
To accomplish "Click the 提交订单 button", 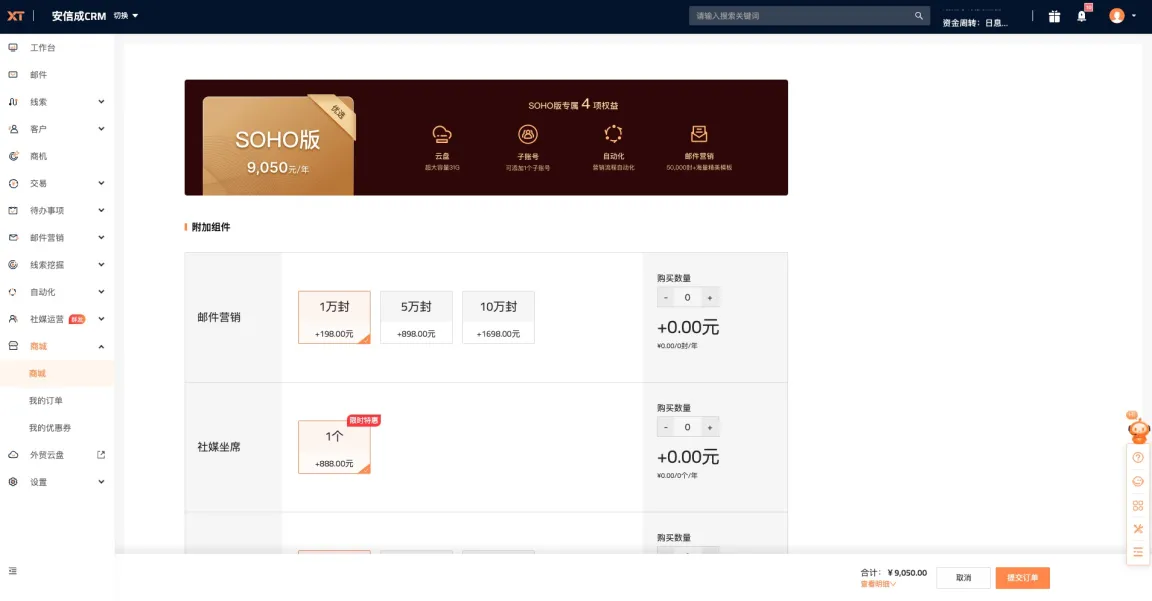I will (x=1023, y=577).
